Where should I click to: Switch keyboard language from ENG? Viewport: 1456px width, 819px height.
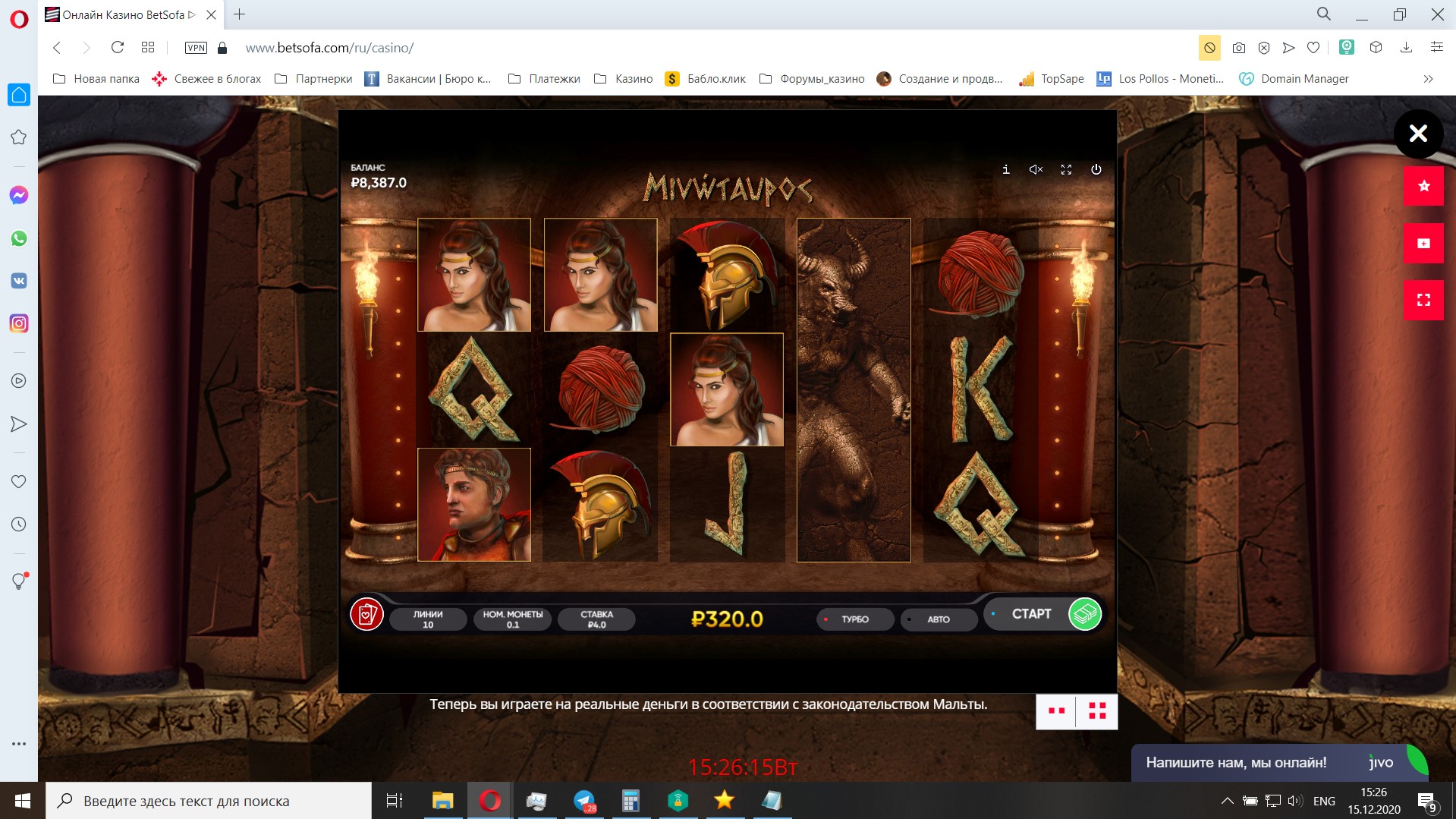pyautogui.click(x=1324, y=801)
